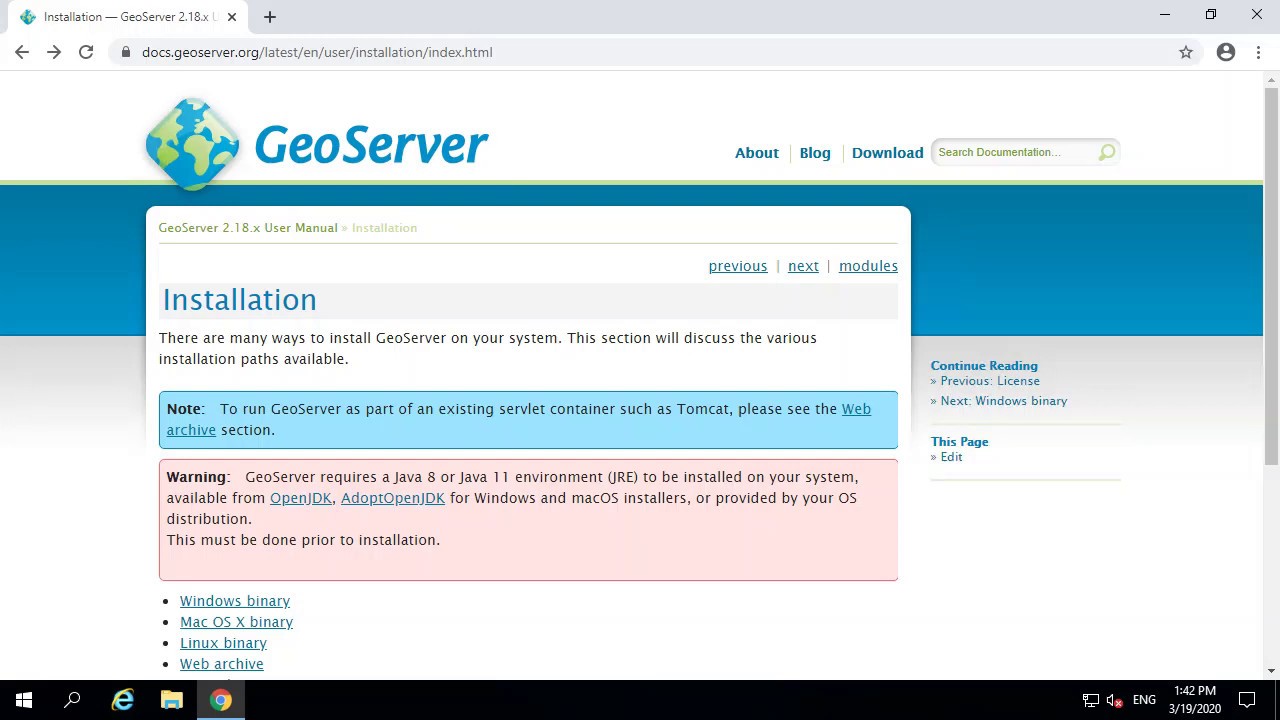Click sidebar Previous: License link

[x=989, y=381]
